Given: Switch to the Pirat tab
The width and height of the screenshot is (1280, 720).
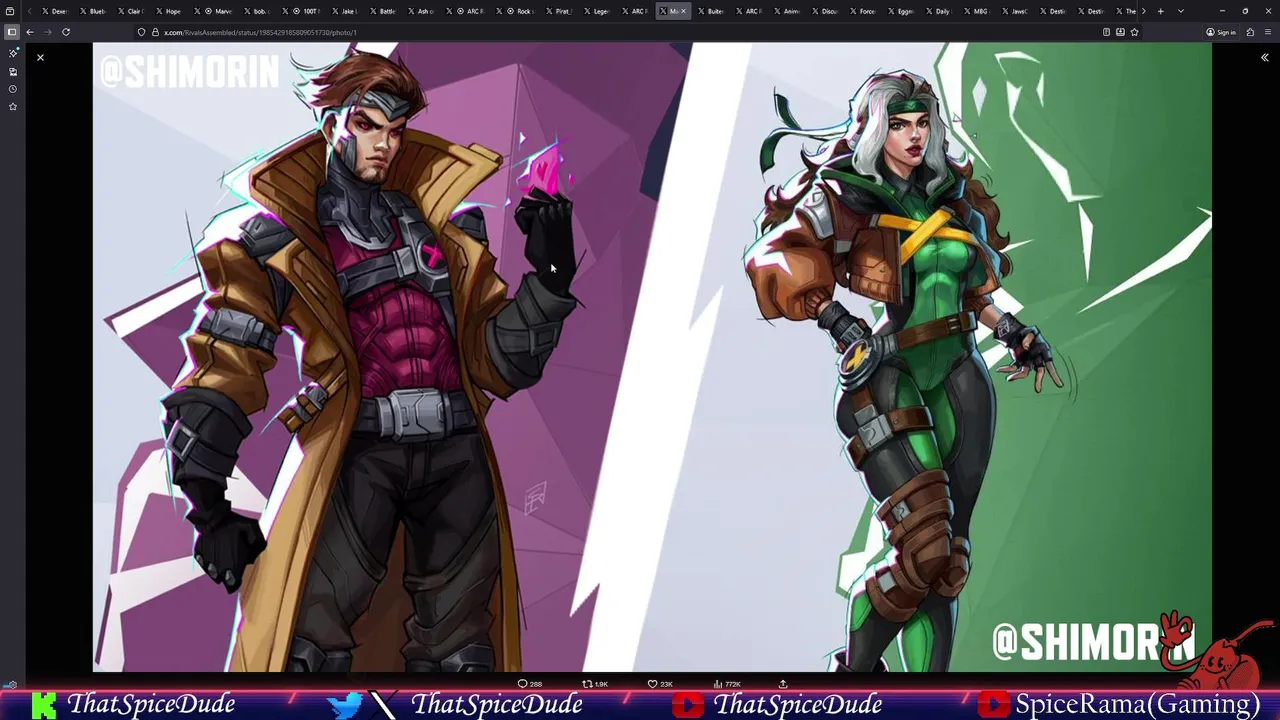Looking at the screenshot, I should tap(558, 11).
